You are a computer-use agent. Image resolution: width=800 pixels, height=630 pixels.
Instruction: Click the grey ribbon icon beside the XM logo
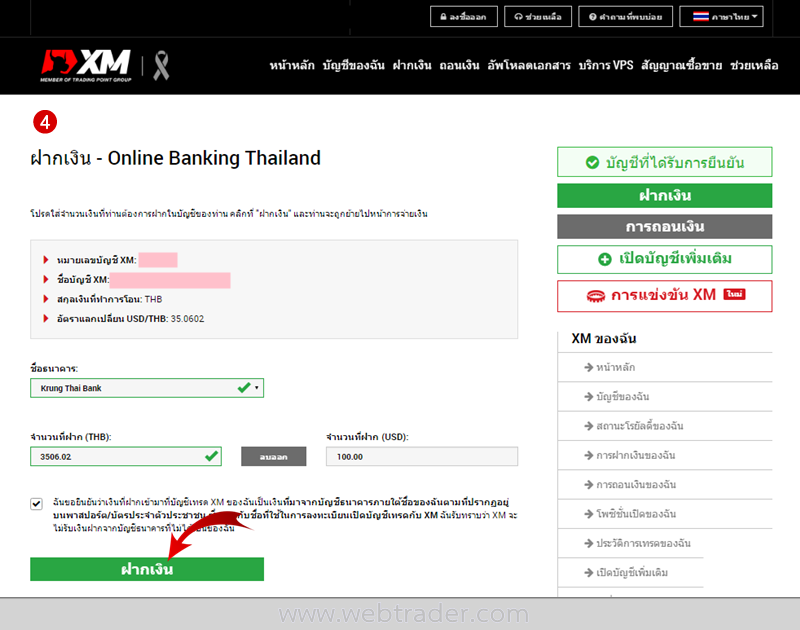click(161, 65)
